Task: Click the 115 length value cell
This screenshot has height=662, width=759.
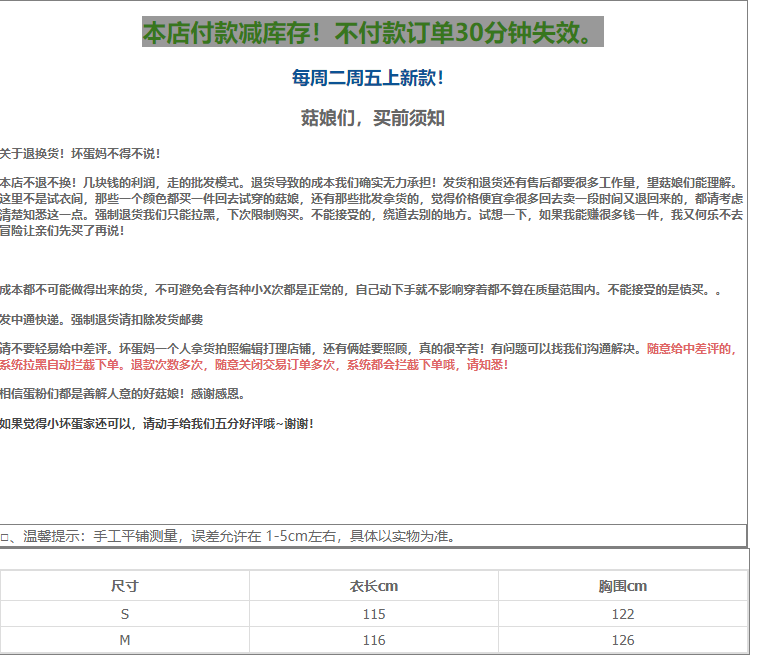Action: tap(374, 614)
